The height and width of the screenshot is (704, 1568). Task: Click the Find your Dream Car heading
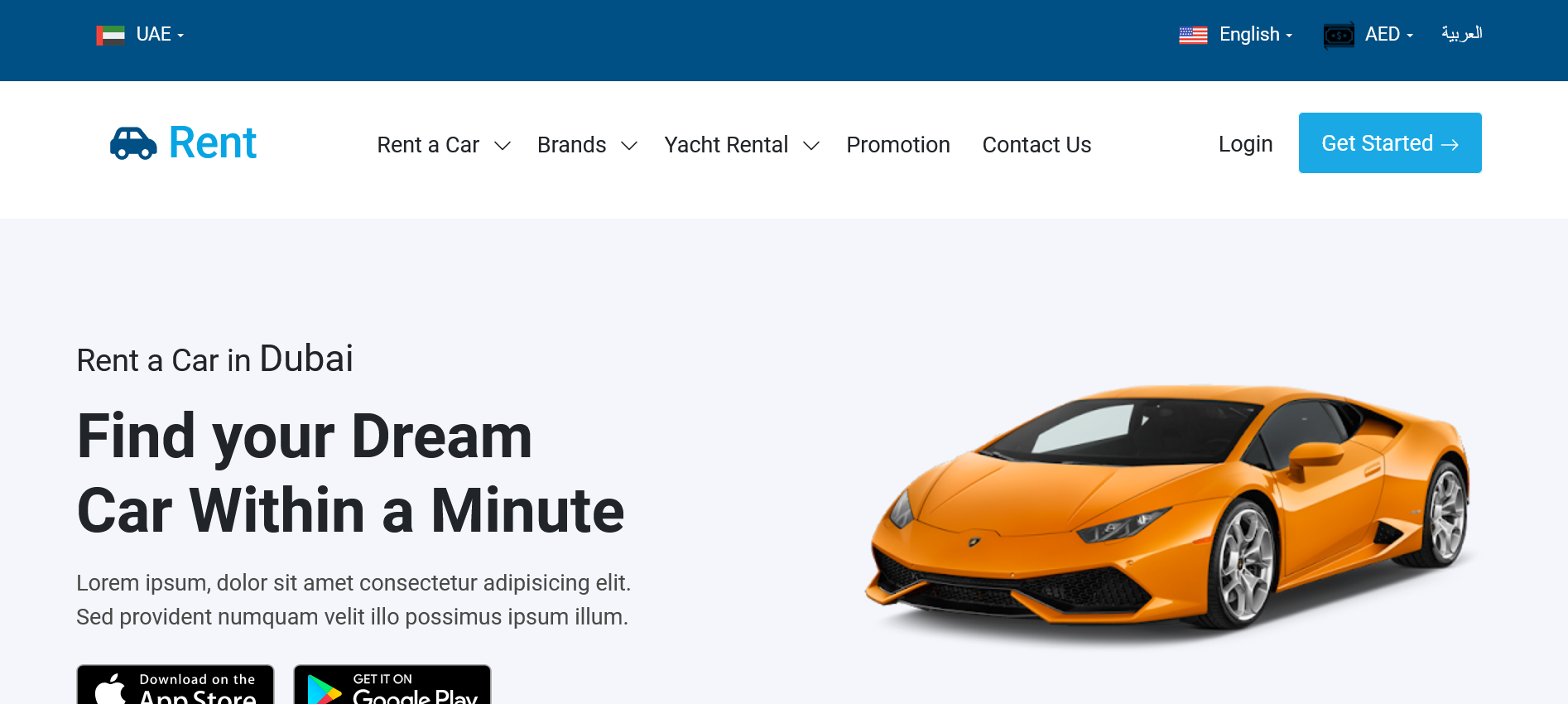pos(350,473)
